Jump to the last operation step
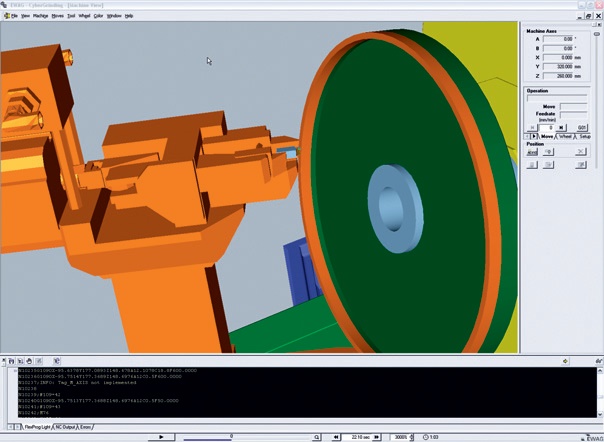Image resolution: width=604 pixels, height=442 pixels. coord(561,128)
